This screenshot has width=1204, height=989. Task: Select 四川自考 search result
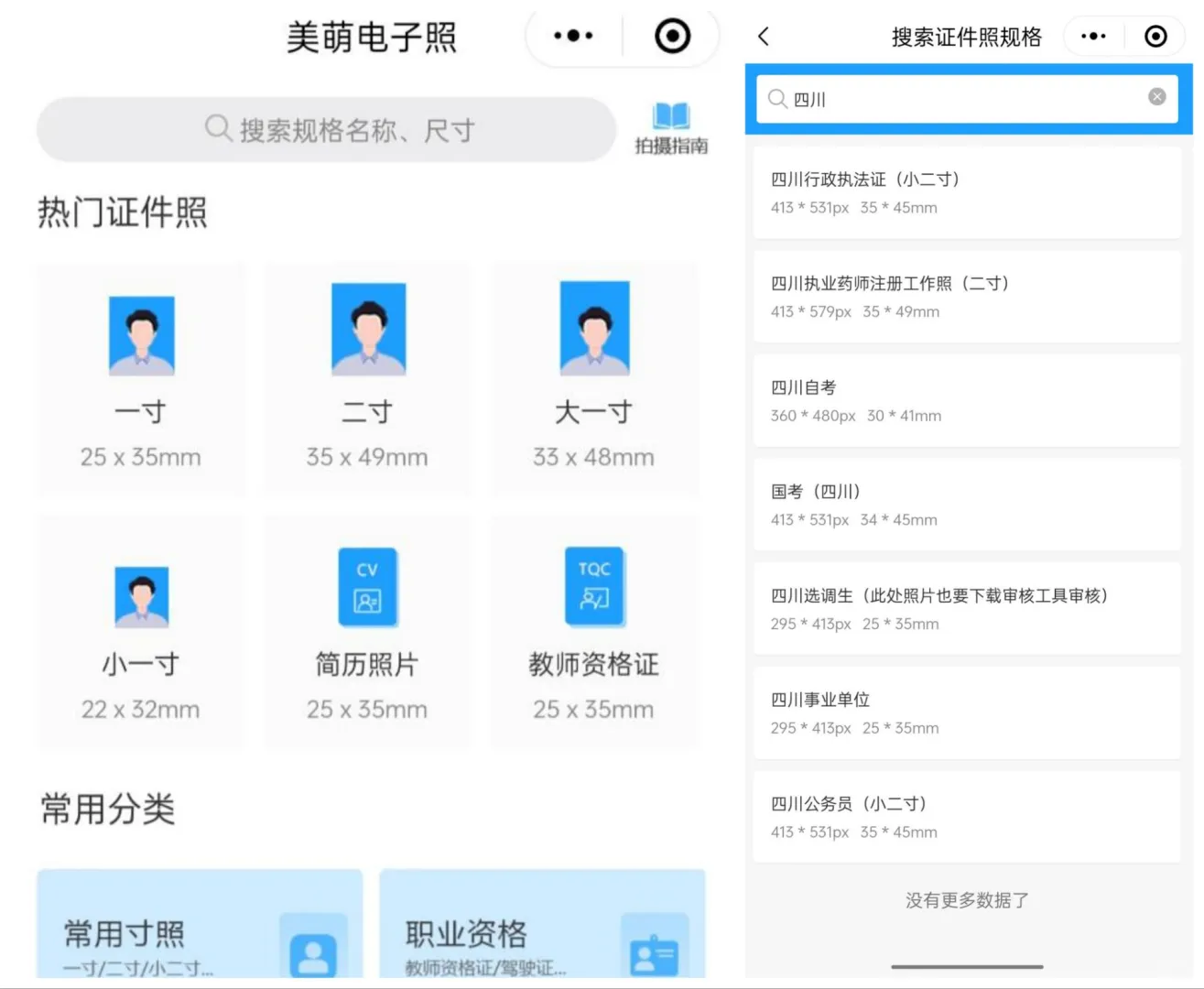coord(966,399)
